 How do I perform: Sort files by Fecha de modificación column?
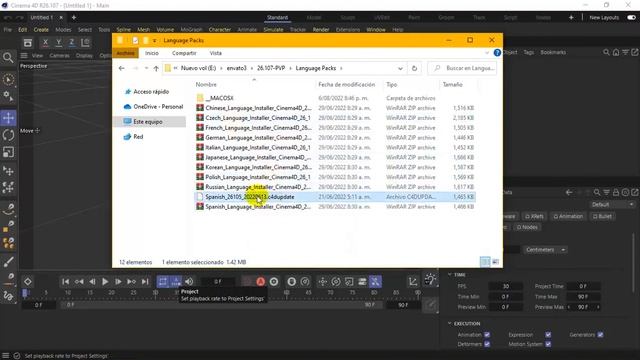click(347, 84)
